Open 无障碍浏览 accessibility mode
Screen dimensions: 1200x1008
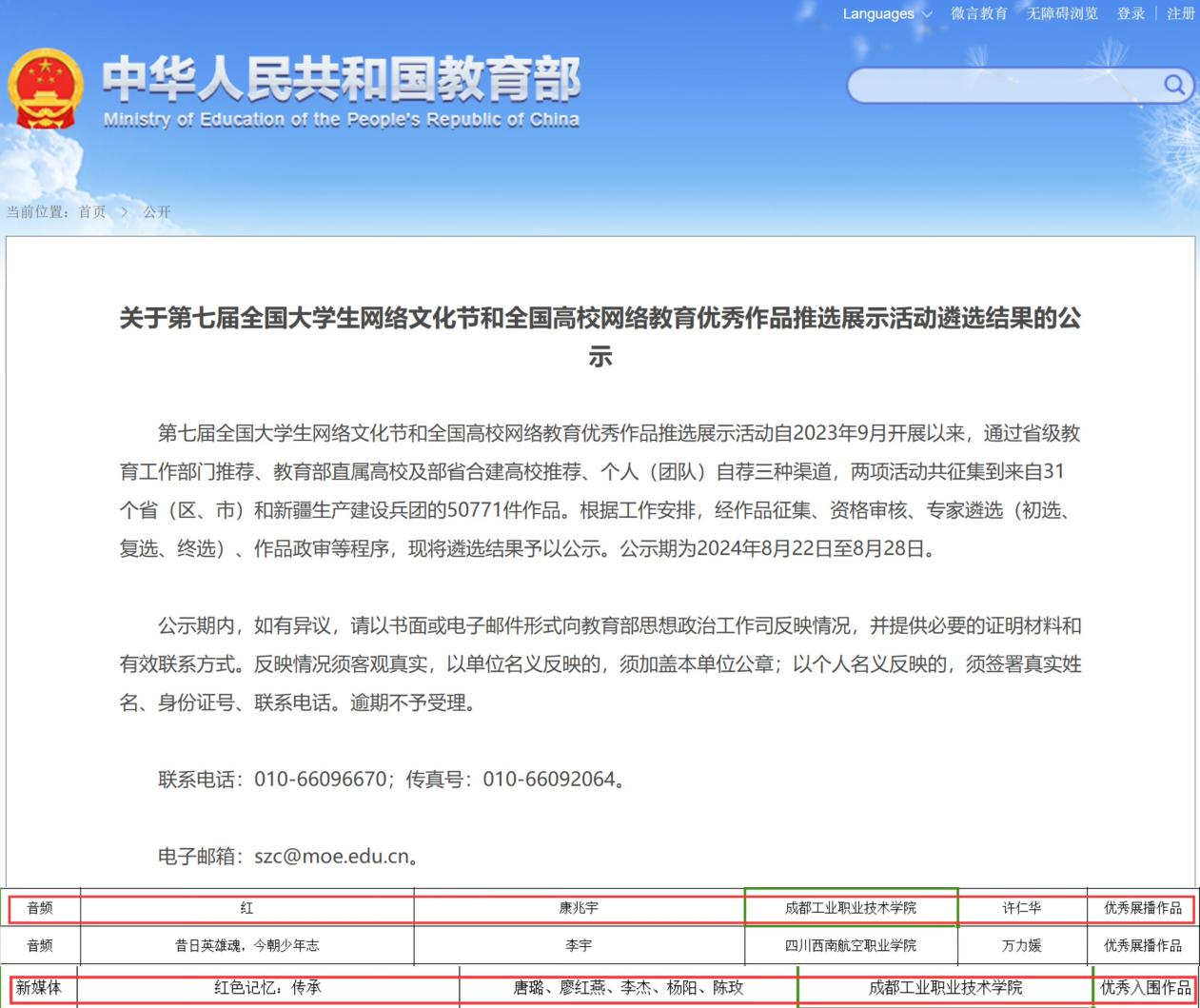point(1062,13)
